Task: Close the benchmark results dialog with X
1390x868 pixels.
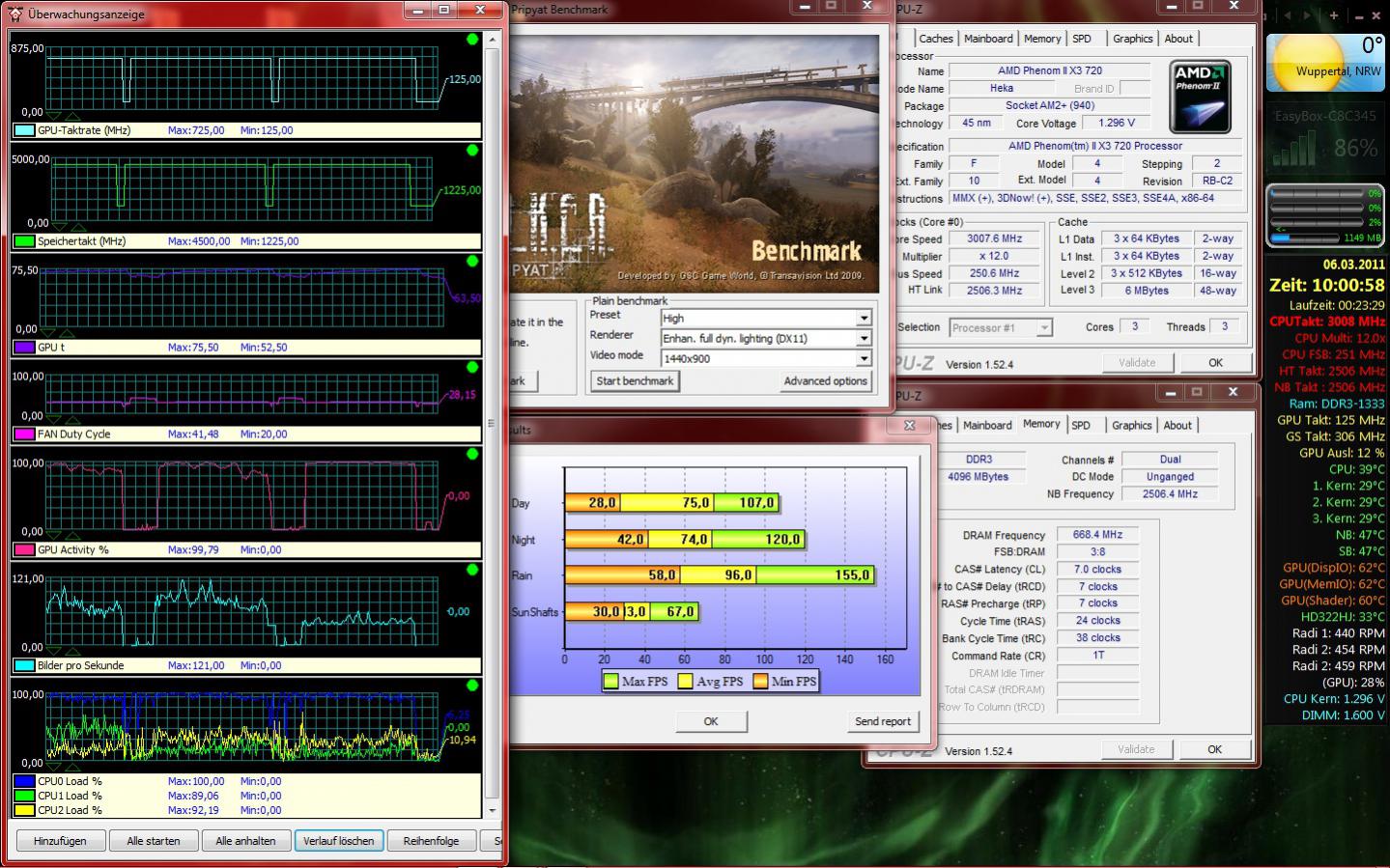Action: [909, 425]
